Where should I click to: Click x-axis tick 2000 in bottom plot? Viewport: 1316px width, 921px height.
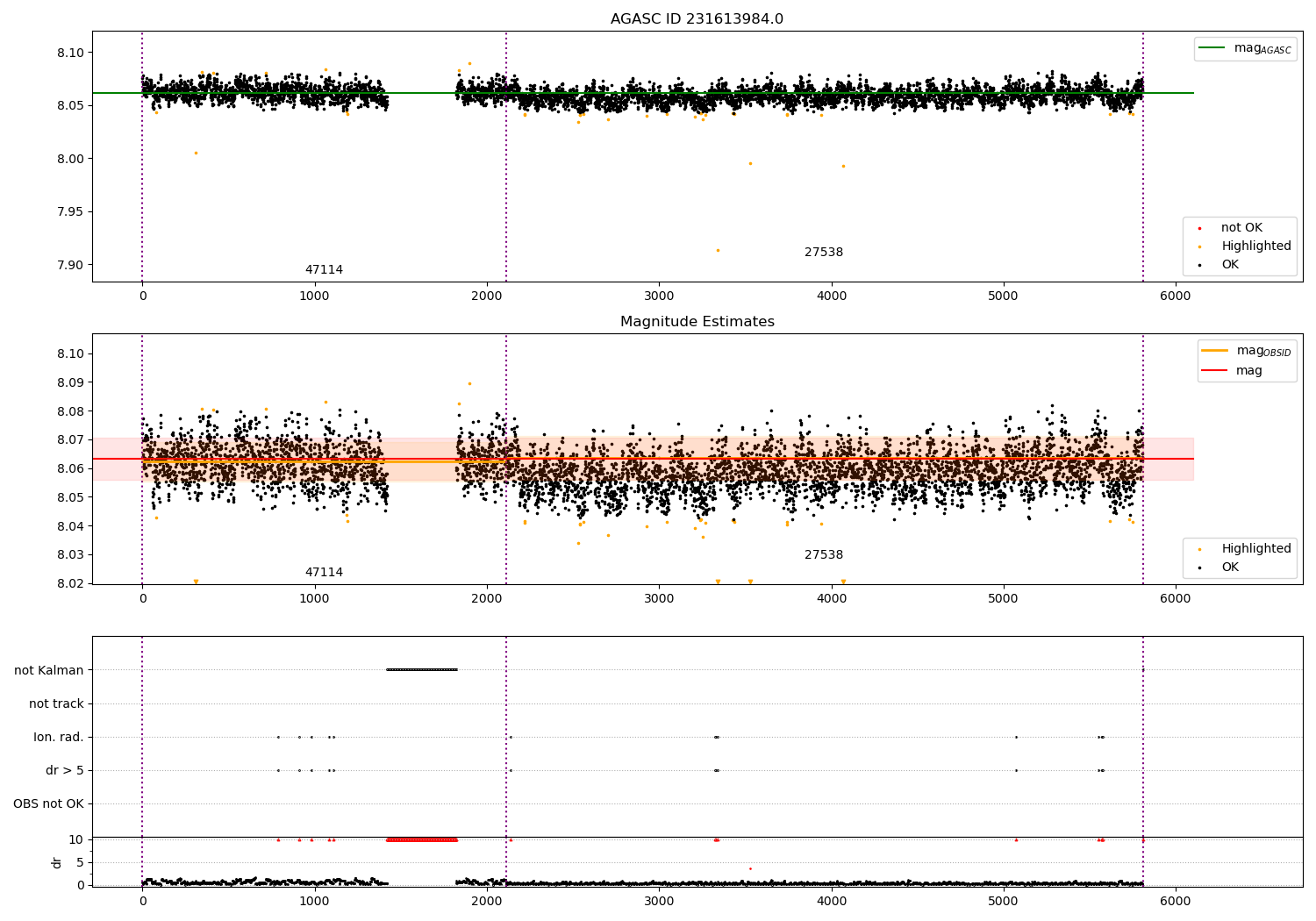(x=486, y=901)
